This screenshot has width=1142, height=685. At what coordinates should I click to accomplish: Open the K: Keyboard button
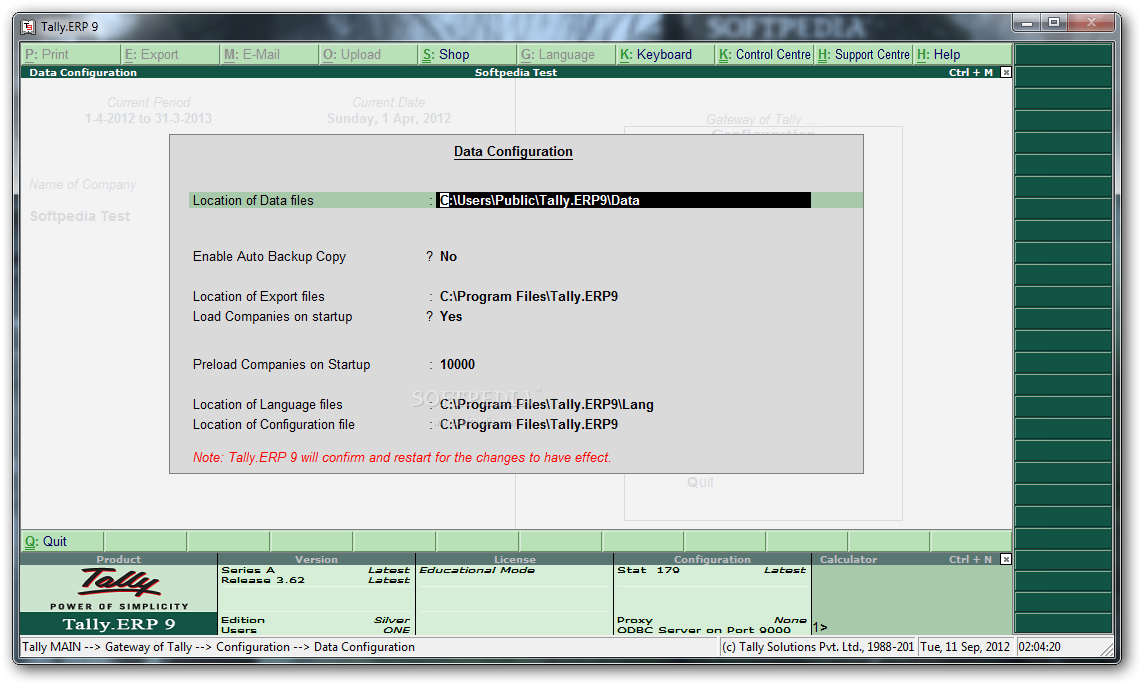tap(666, 55)
